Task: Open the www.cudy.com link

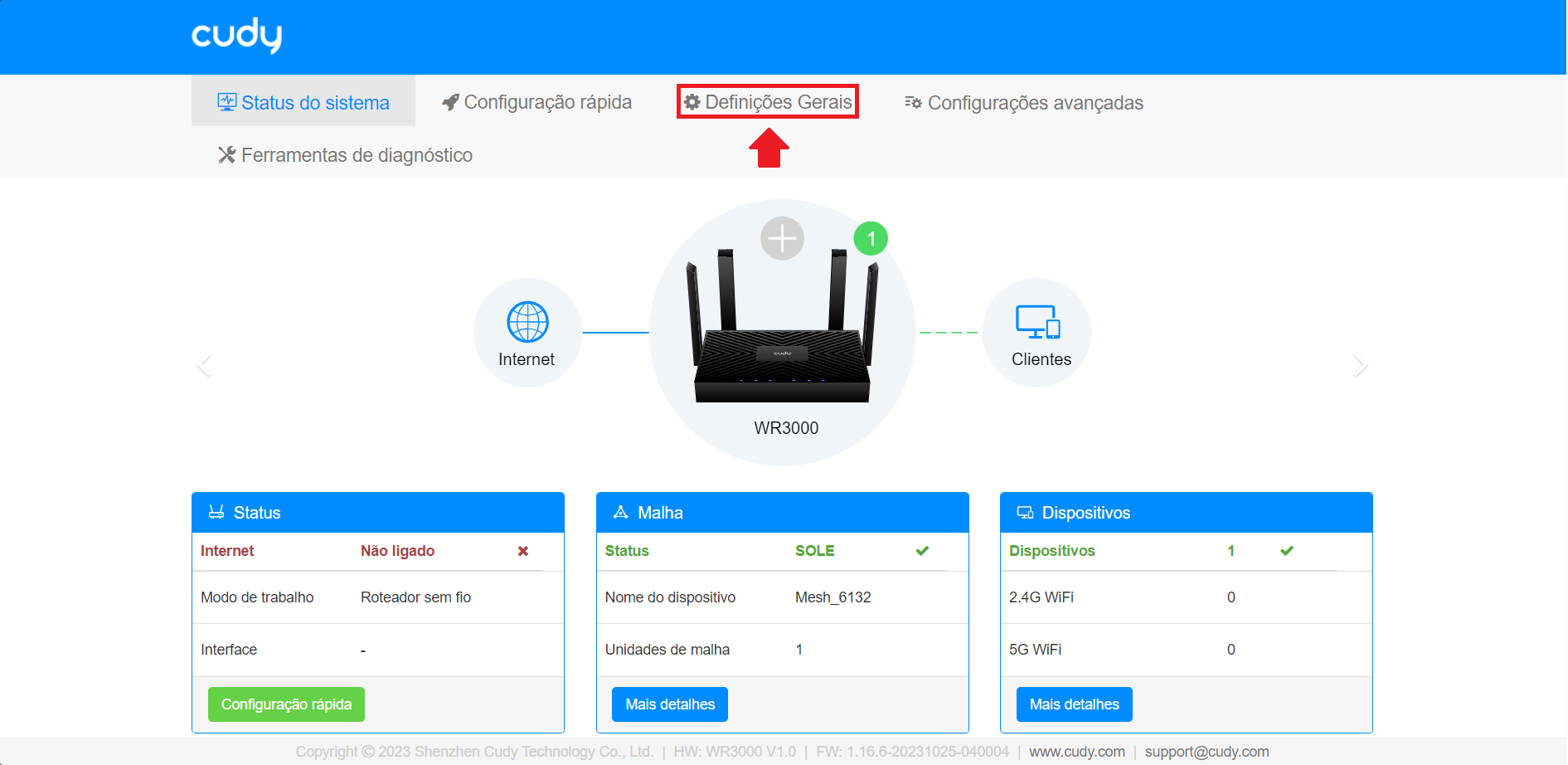Action: (1077, 752)
